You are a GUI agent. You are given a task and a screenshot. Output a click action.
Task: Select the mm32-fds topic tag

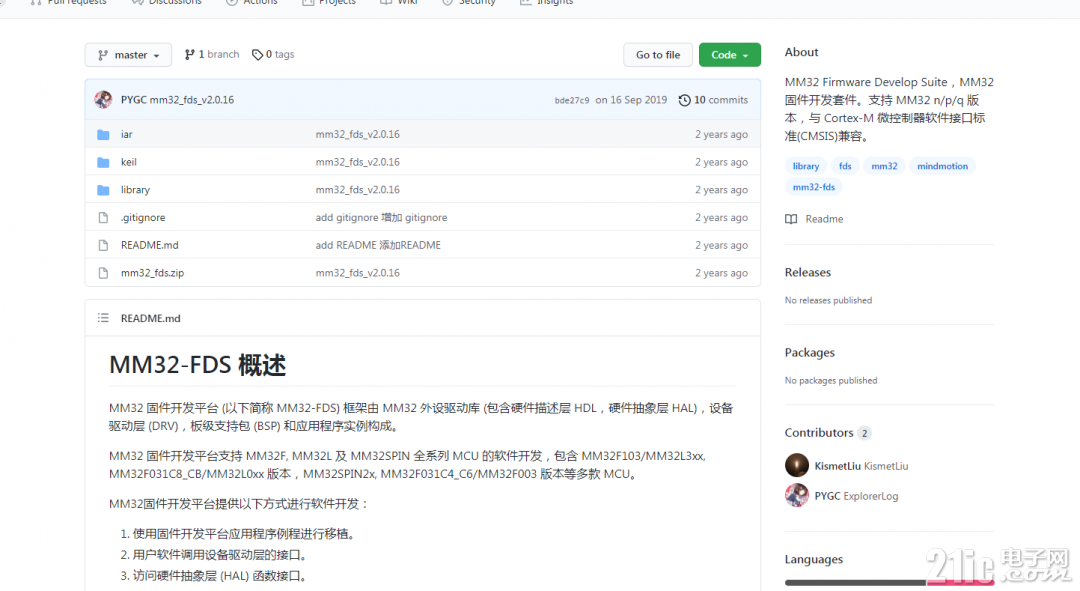[813, 187]
